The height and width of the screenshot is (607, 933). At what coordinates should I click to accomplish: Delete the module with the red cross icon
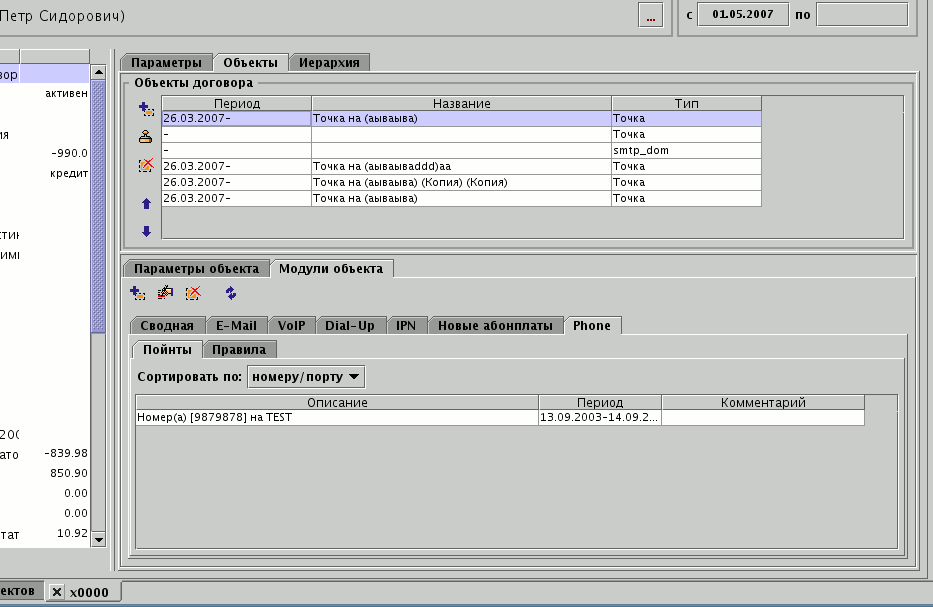click(x=193, y=293)
